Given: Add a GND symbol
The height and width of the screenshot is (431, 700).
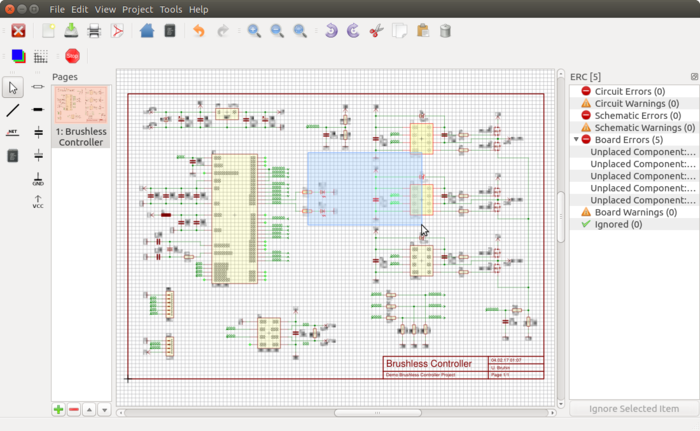Looking at the screenshot, I should [38, 179].
